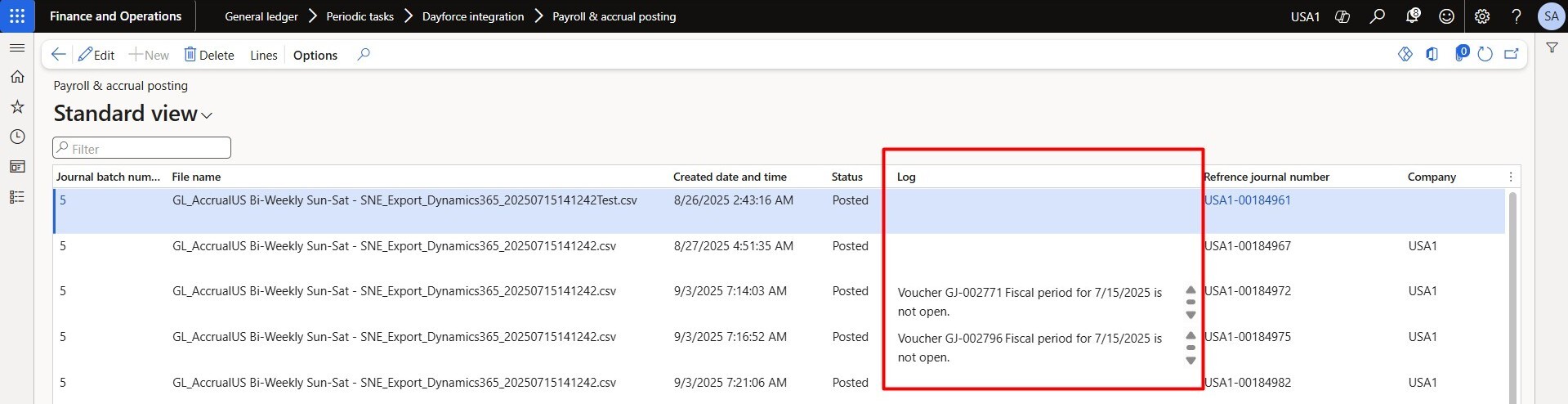Open journal link USA1-00184961
This screenshot has height=404, width=1568.
click(x=1247, y=200)
